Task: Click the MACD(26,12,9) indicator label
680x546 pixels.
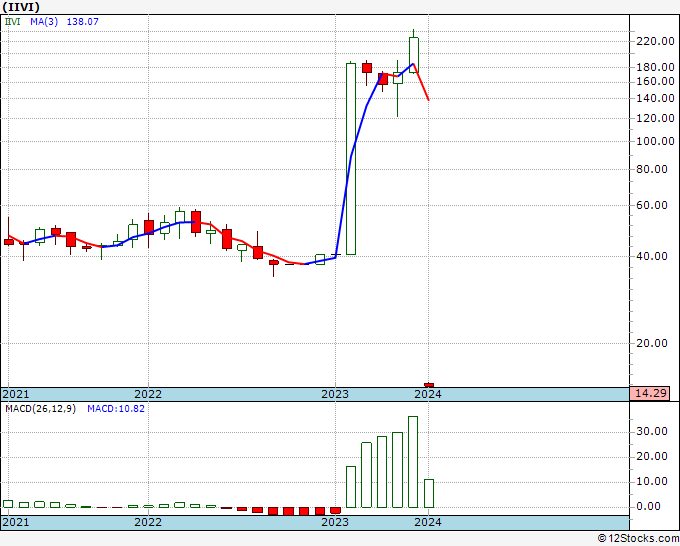Action: point(40,409)
